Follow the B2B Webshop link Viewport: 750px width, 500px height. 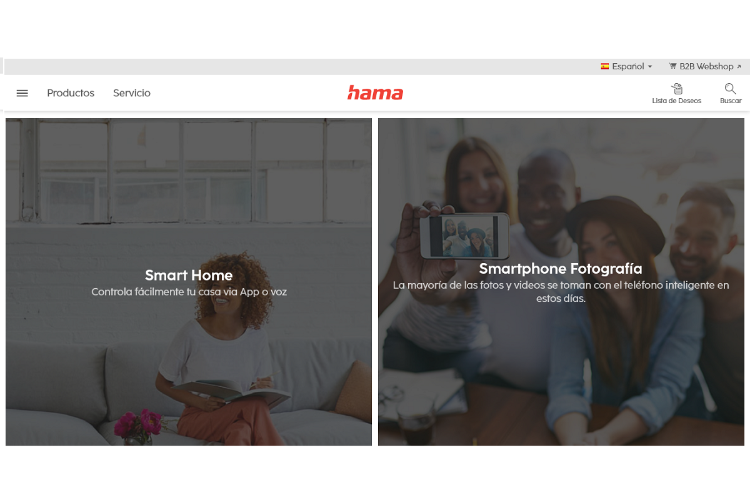[x=706, y=67]
